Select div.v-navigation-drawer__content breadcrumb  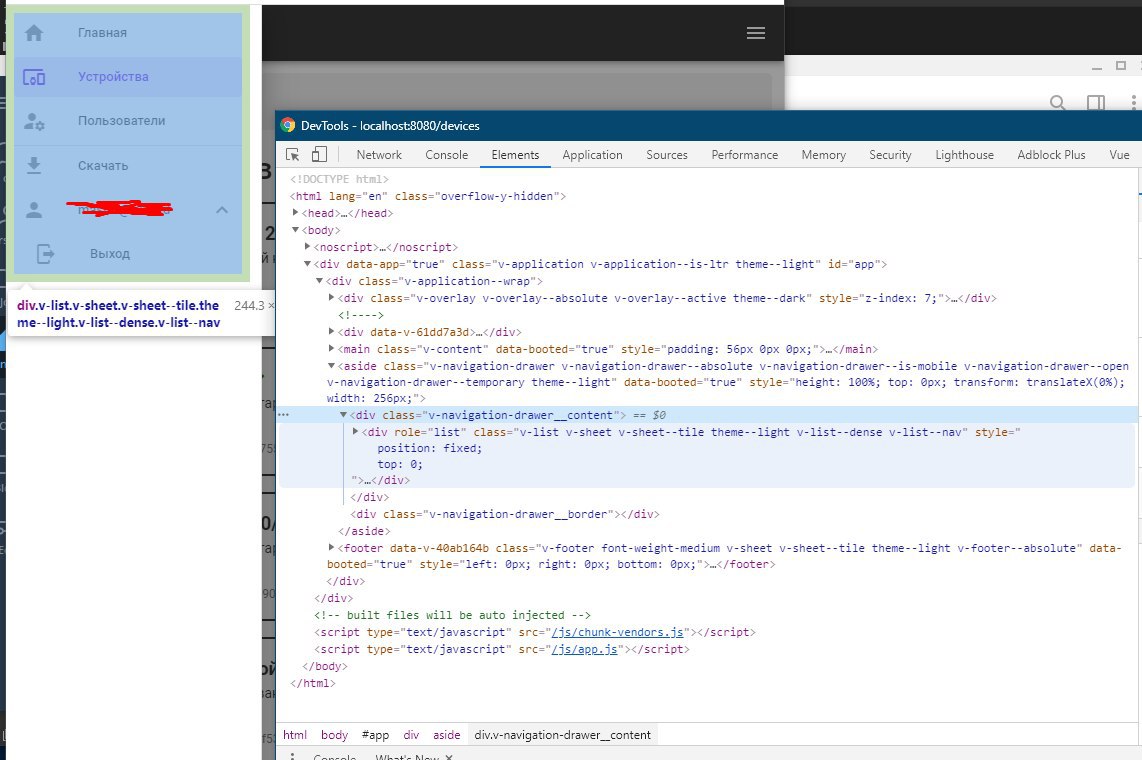562,735
